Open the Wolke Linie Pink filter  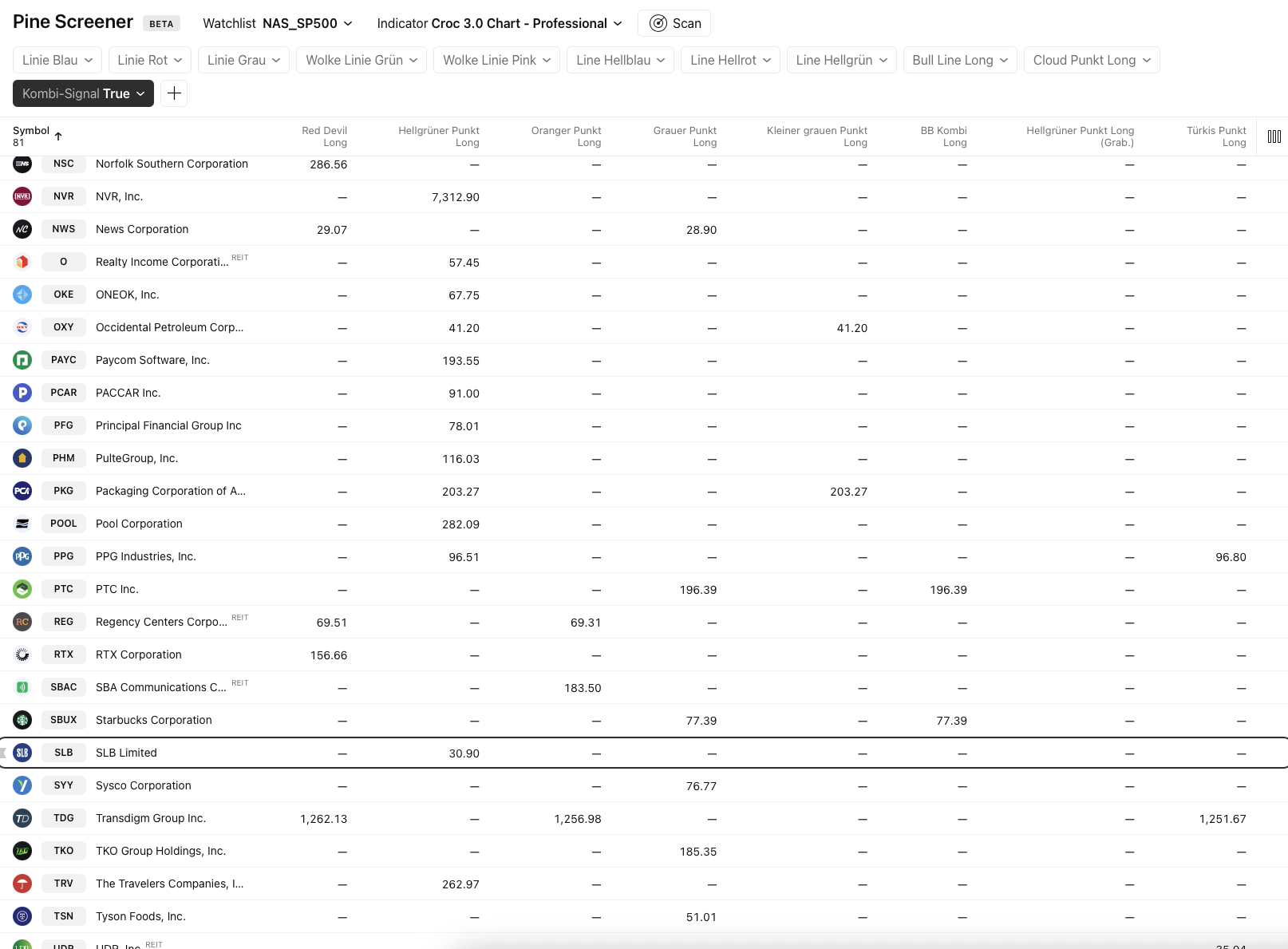(x=496, y=60)
